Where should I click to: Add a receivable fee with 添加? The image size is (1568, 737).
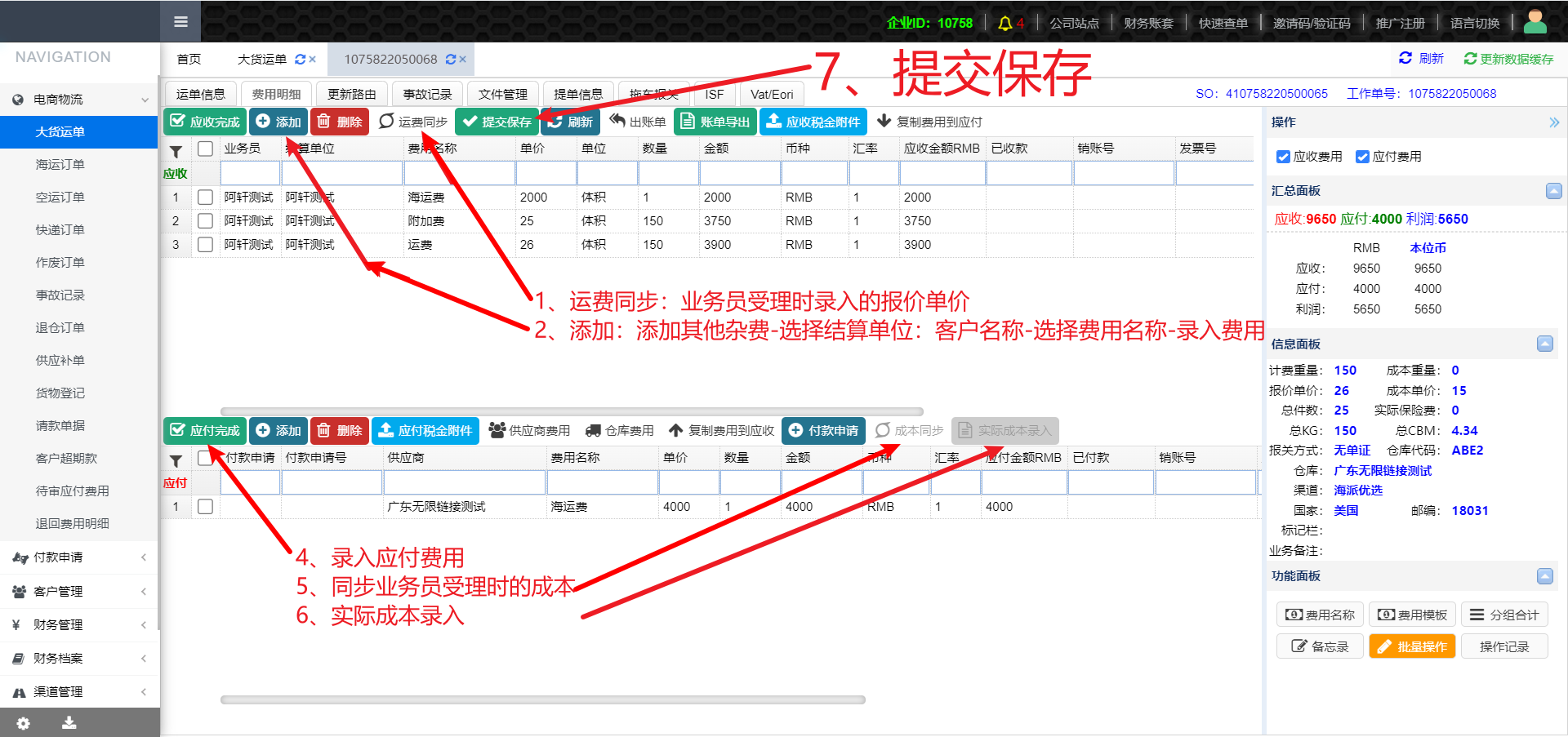[278, 122]
